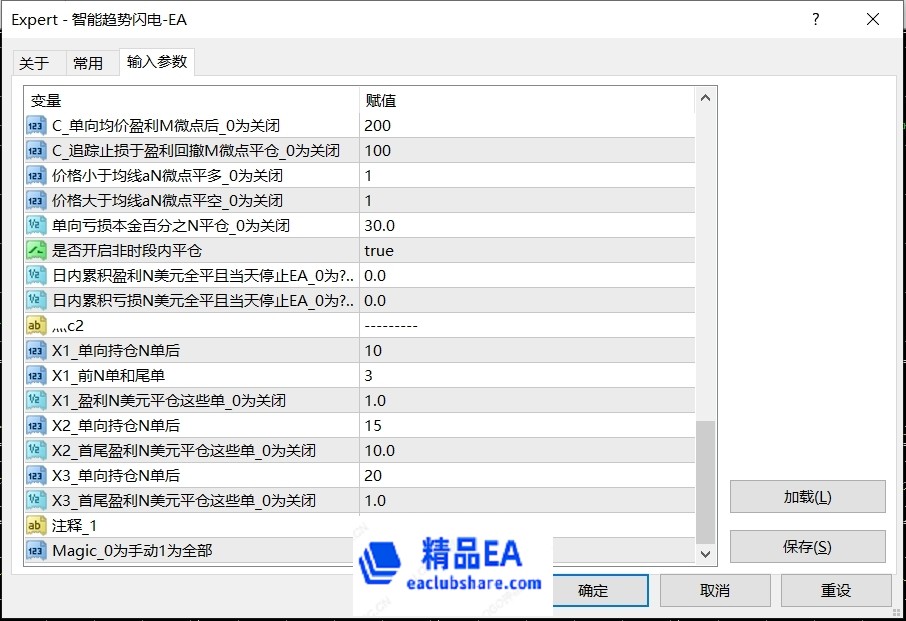Click variable name 是否开启非时段内平仓
906x621 pixels.
point(127,251)
